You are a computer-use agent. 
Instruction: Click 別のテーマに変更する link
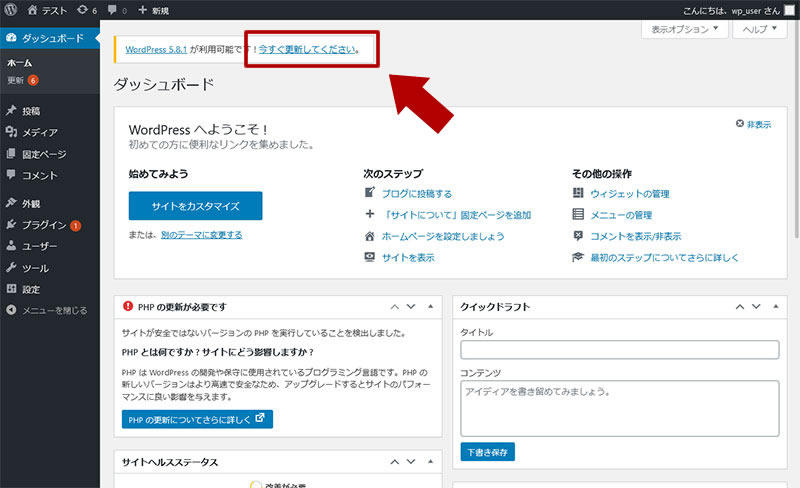pos(202,235)
